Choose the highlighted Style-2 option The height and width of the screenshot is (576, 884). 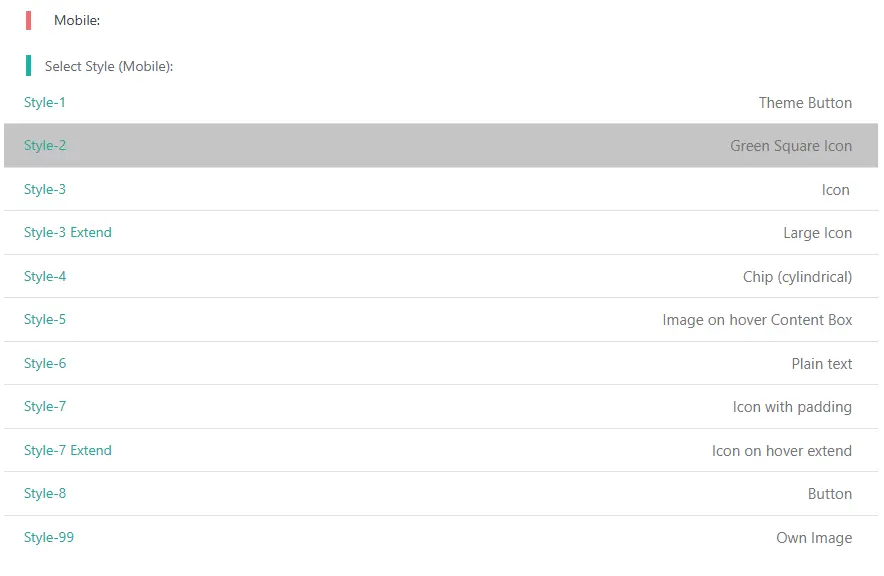pyautogui.click(x=45, y=145)
